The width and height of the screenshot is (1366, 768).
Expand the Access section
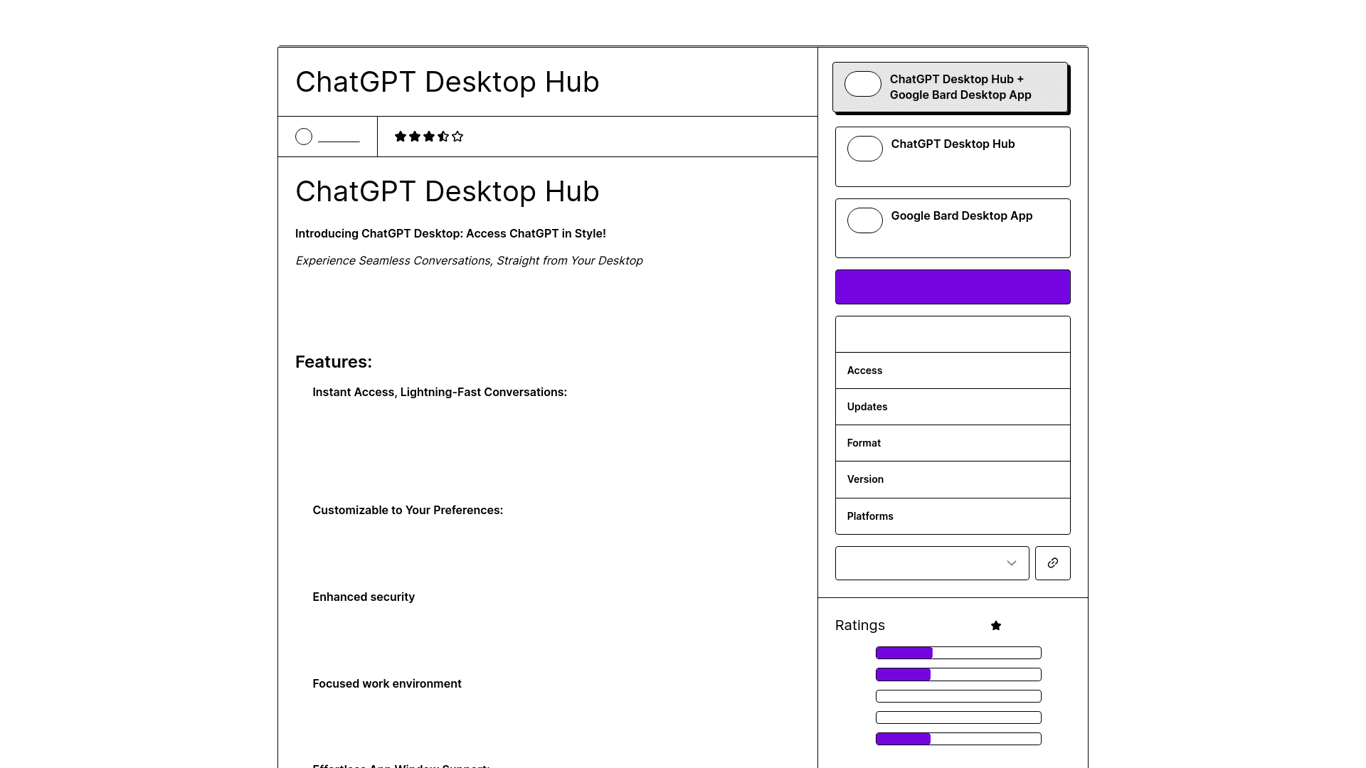952,370
